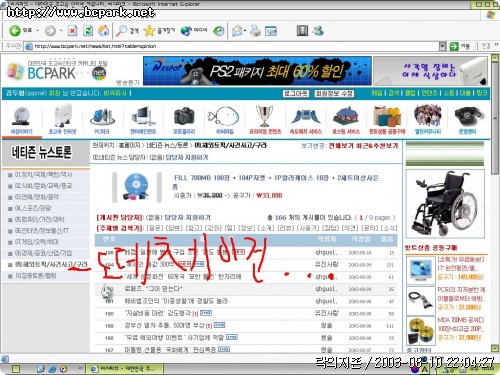Viewport: 500px width, 375px height.
Task: Open the 프리미엄 컨텐츠 trophy icon
Action: (x=265, y=120)
